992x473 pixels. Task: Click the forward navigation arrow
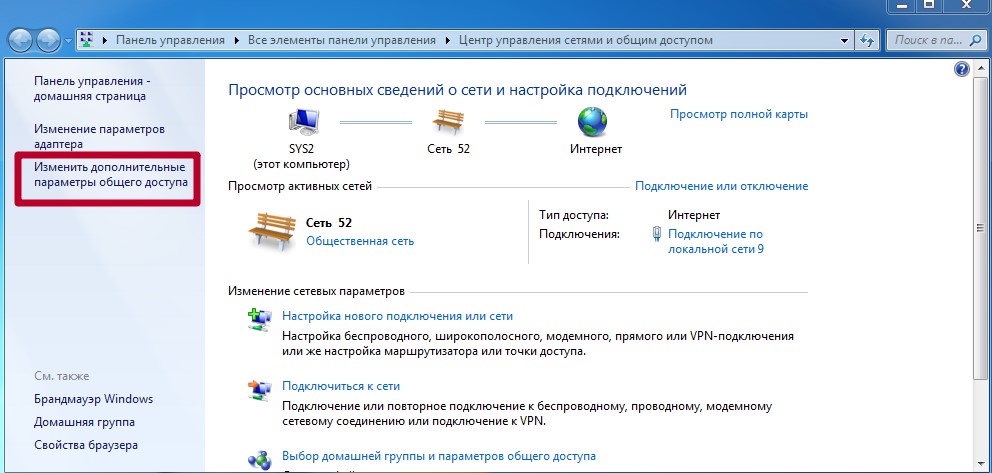pos(47,40)
